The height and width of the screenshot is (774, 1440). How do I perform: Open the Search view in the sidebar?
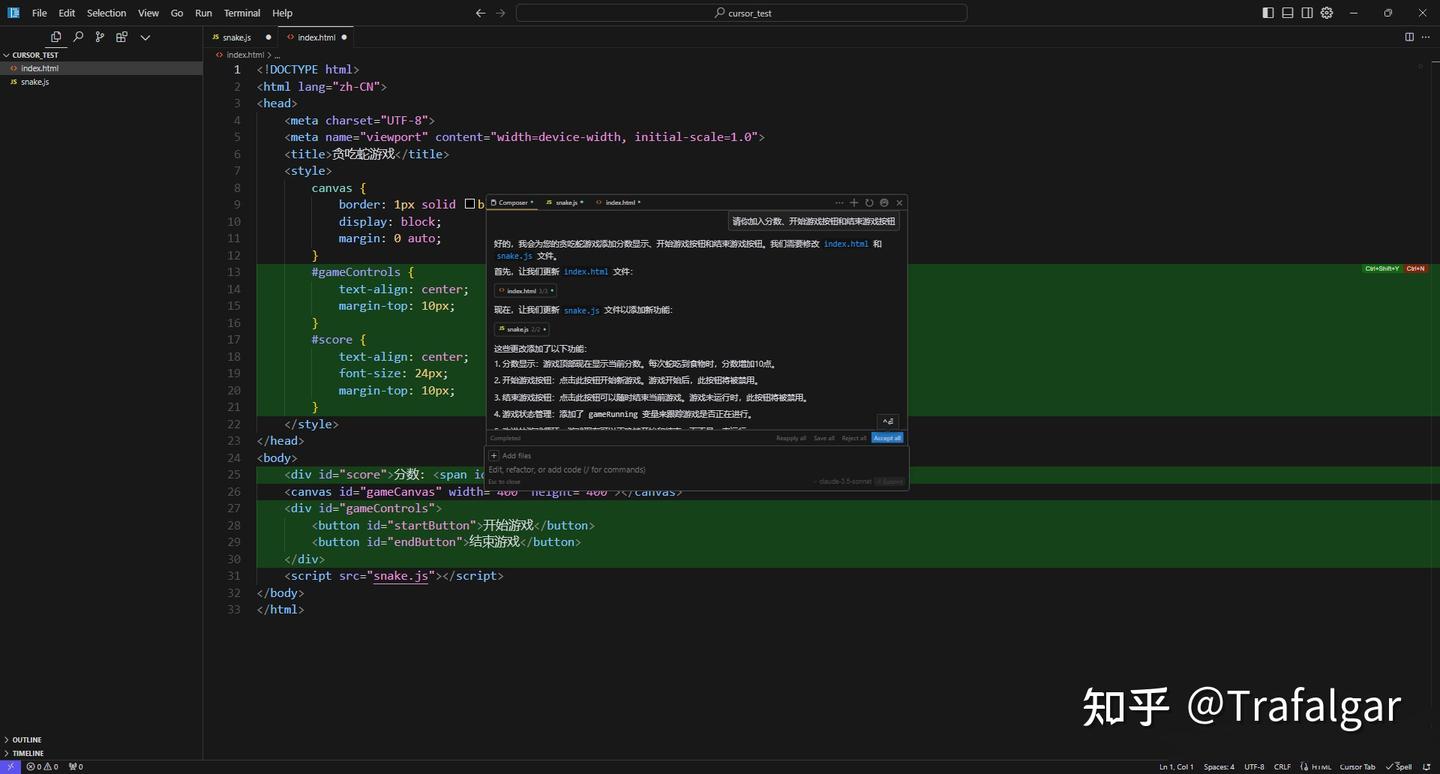tap(78, 37)
